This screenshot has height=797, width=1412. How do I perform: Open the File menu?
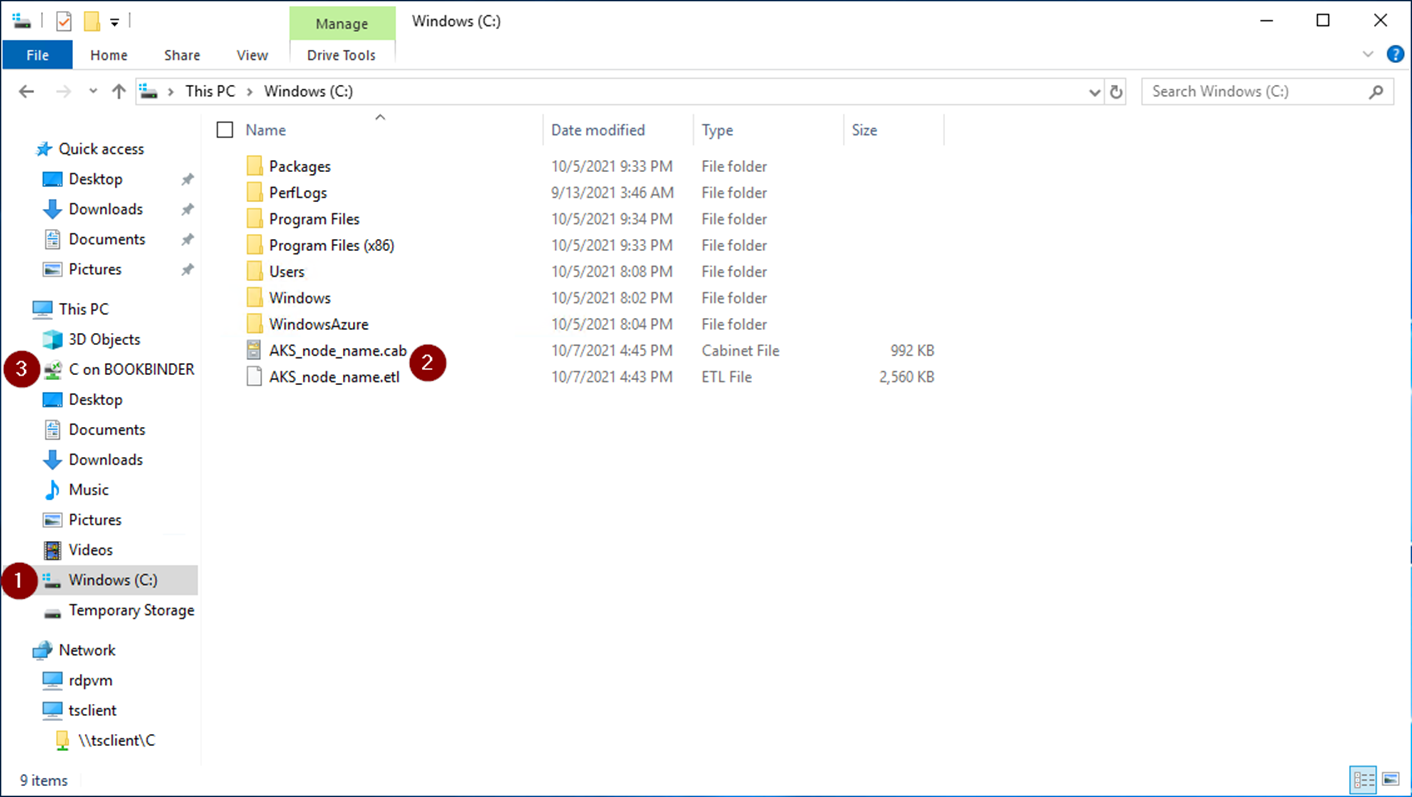click(x=38, y=55)
